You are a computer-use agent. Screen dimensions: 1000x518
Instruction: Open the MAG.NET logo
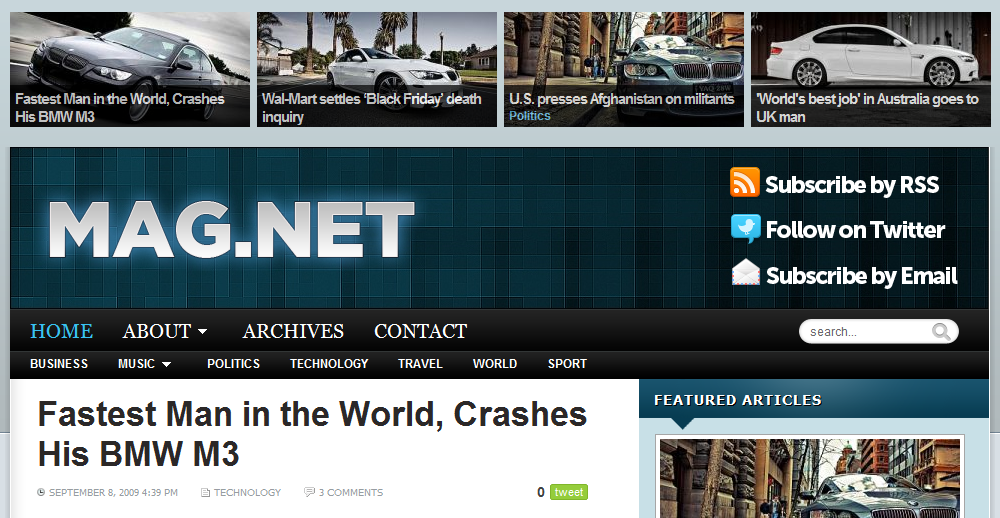pos(231,230)
